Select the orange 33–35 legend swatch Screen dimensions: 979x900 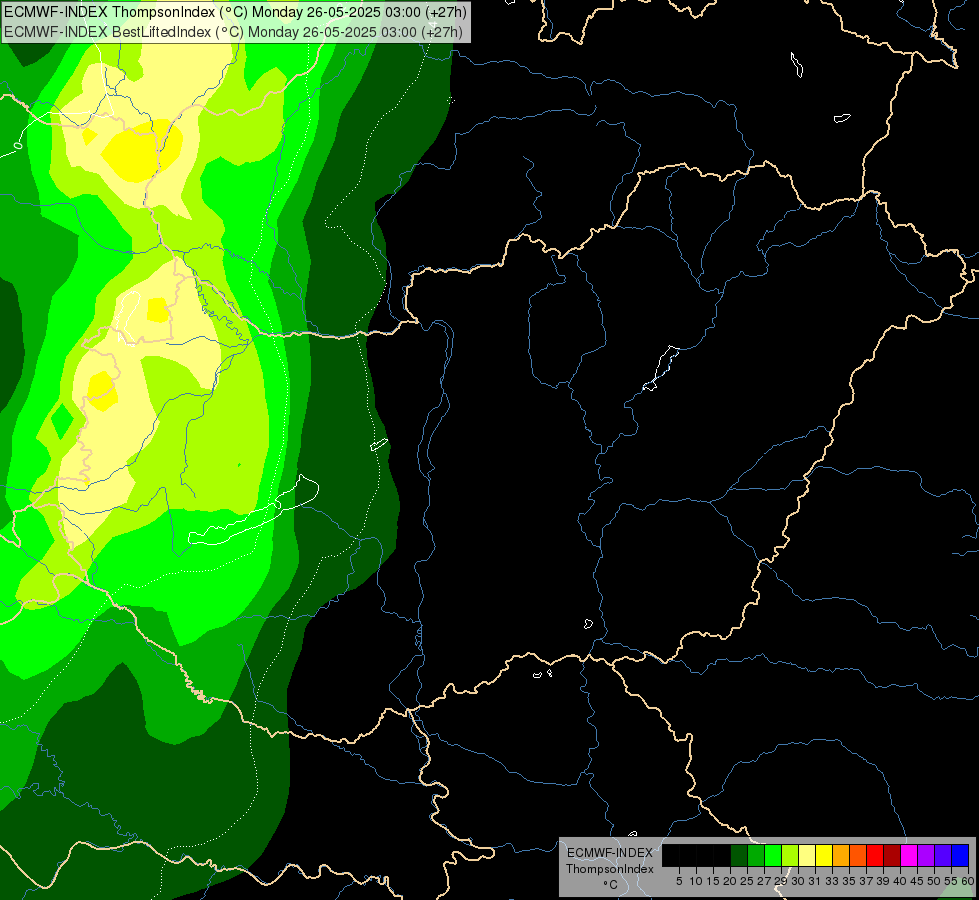click(x=841, y=855)
